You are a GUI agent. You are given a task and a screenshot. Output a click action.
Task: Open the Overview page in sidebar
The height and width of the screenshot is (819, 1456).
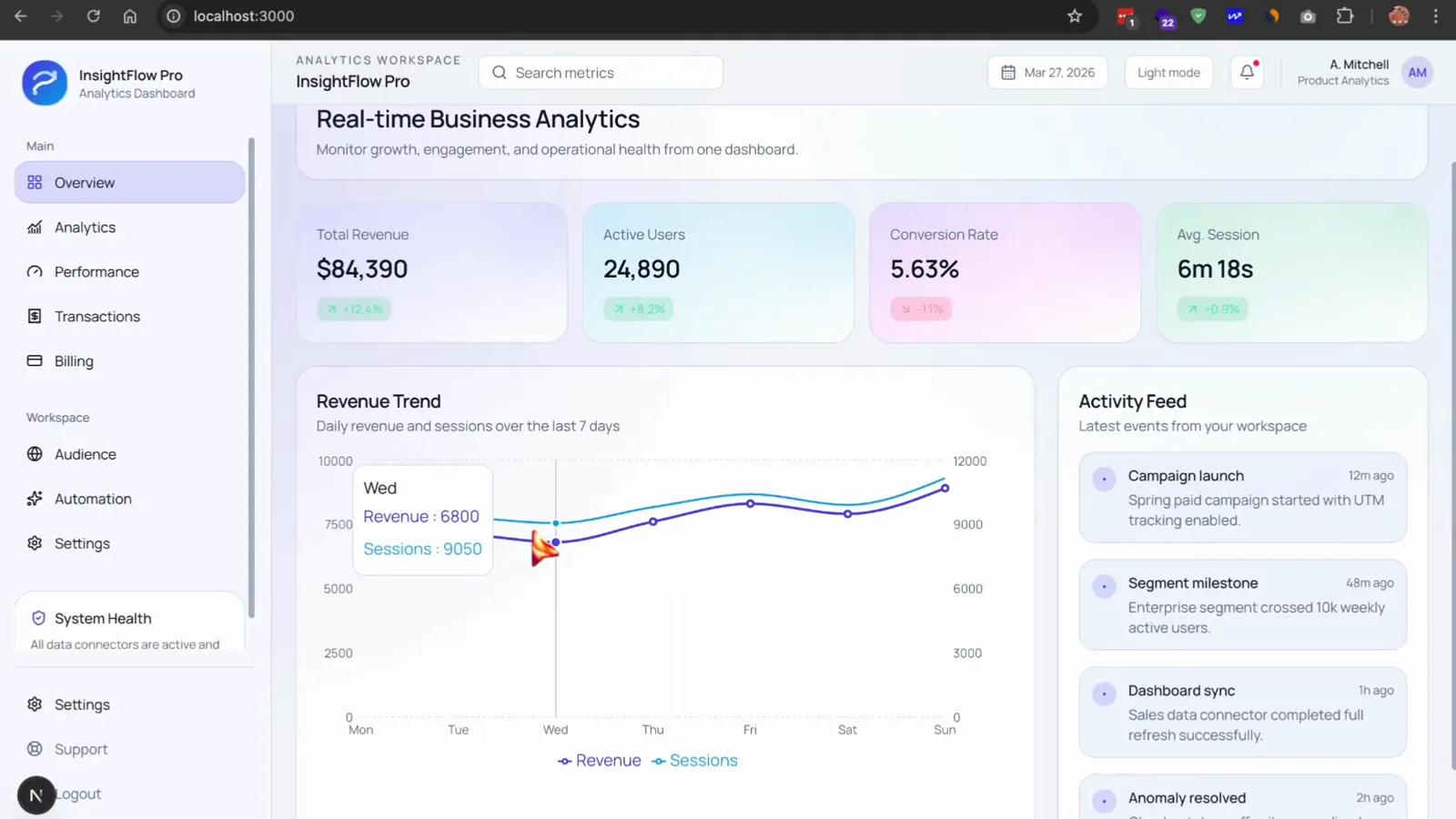pyautogui.click(x=129, y=182)
